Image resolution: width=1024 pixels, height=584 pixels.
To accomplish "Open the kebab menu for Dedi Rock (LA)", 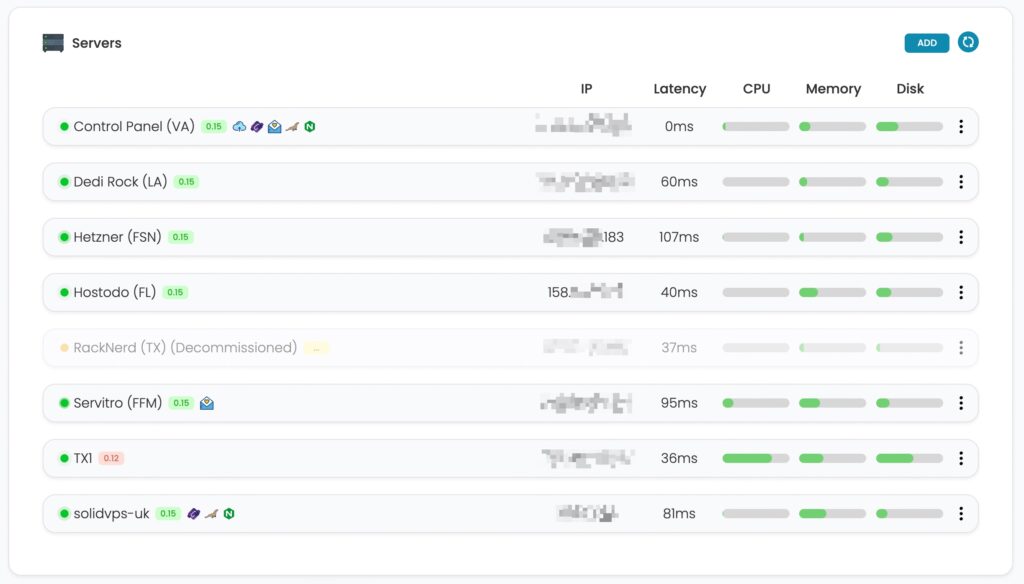I will coord(961,182).
